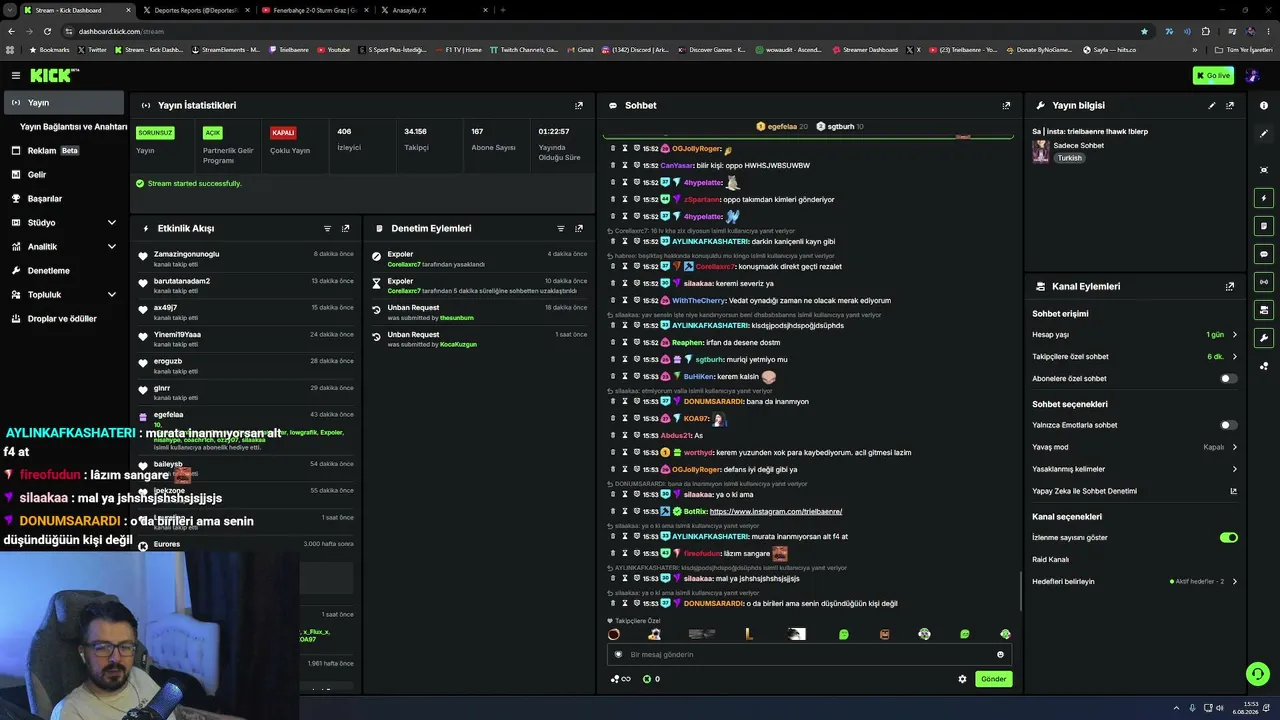Toggle Abonelere özel sohbet switch
Viewport: 1280px width, 720px height.
1228,379
